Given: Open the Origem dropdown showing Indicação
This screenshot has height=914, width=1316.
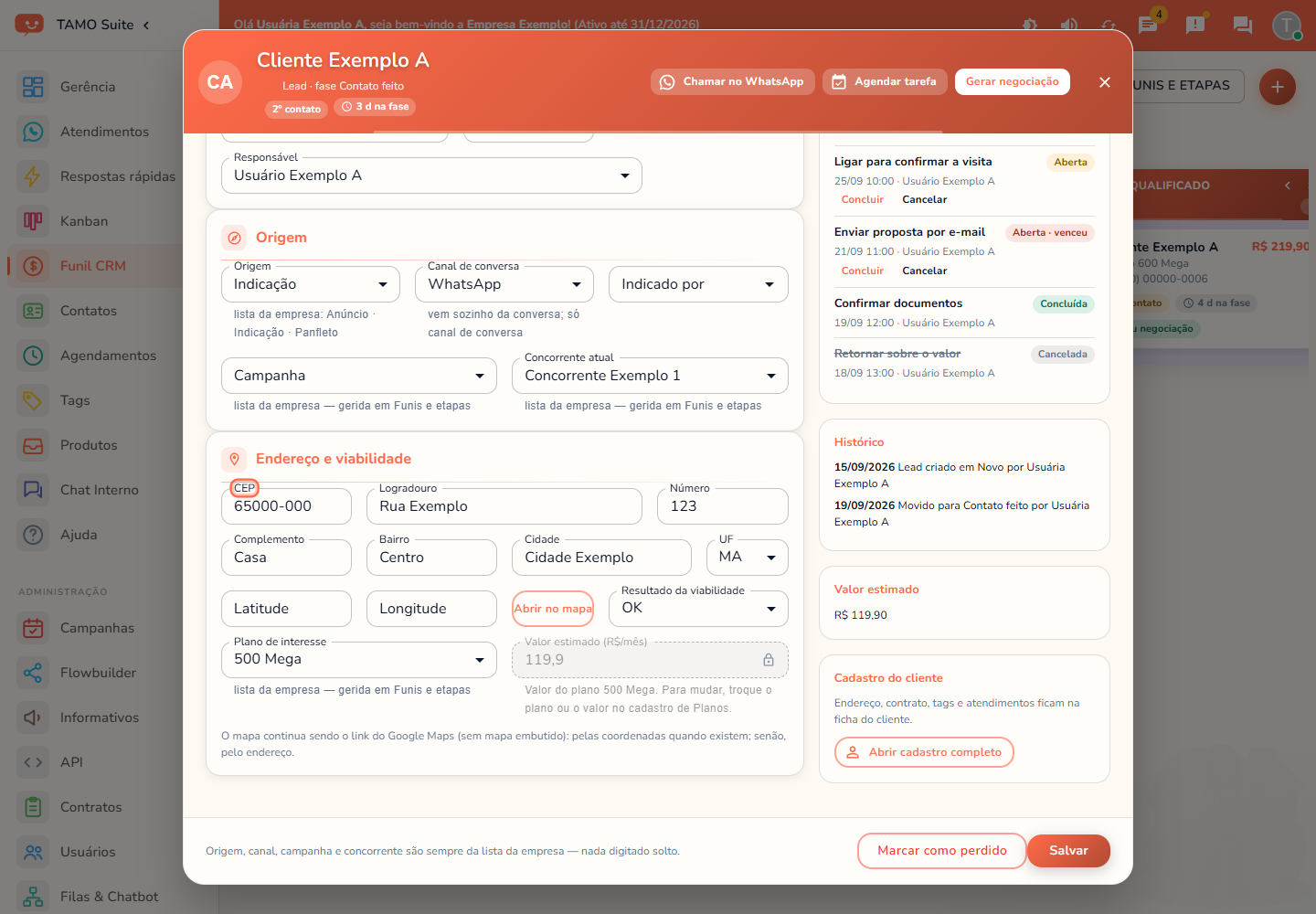Looking at the screenshot, I should click(x=311, y=284).
